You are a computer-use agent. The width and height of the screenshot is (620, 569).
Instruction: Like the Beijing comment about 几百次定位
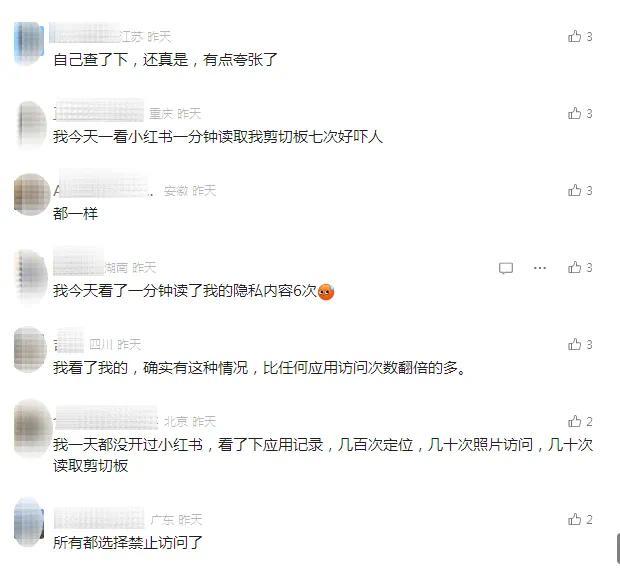[575, 422]
